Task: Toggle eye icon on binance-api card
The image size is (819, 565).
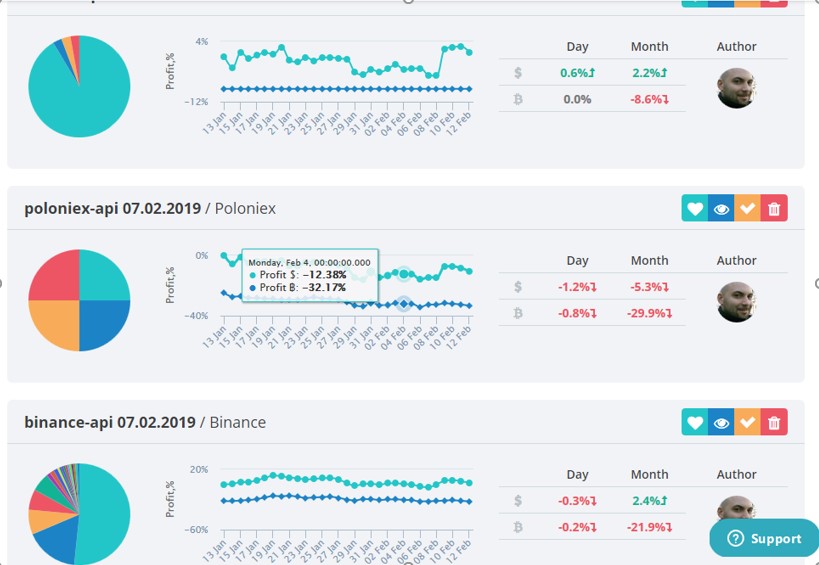Action: 721,422
